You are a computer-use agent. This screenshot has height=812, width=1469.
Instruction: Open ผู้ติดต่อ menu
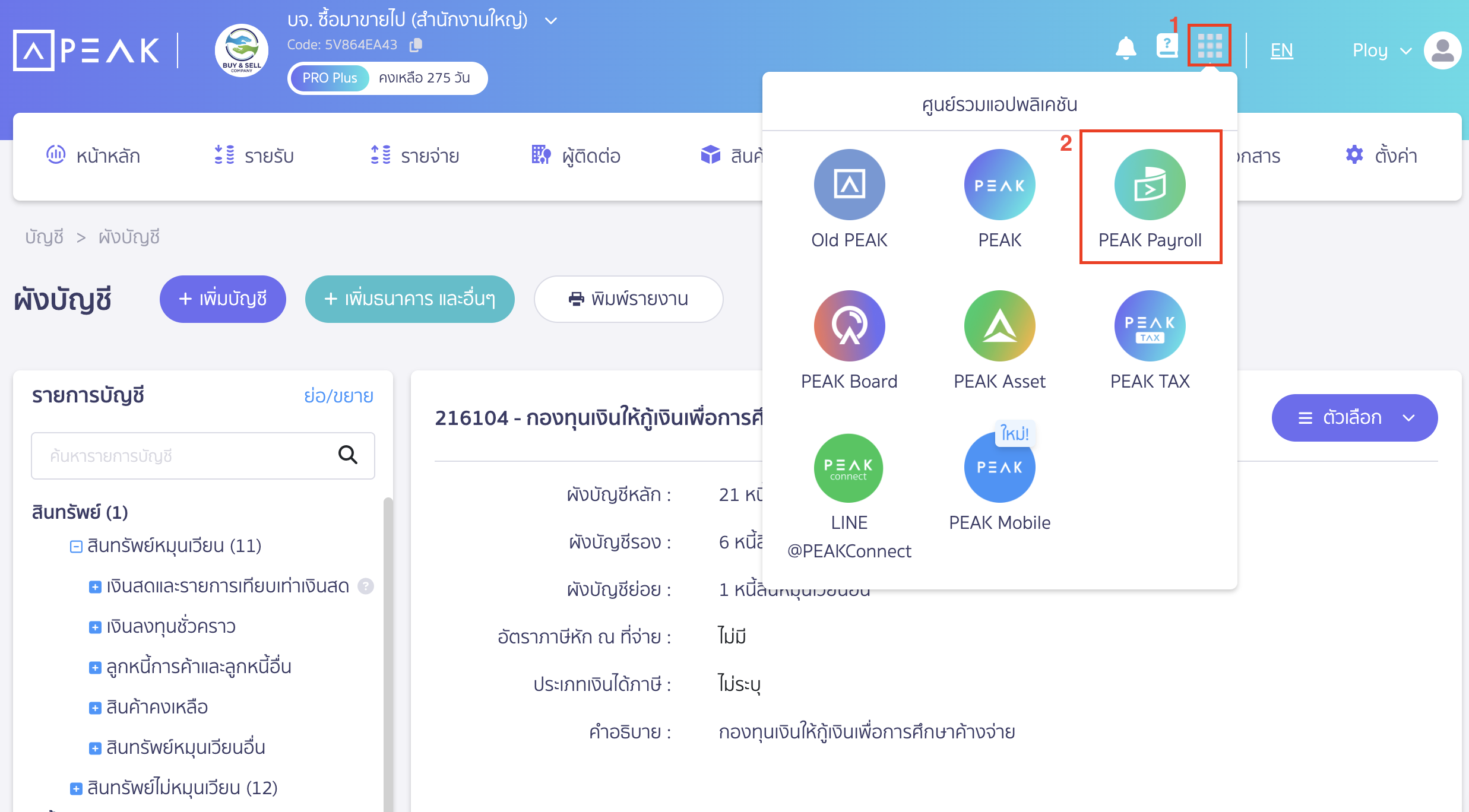pos(575,156)
